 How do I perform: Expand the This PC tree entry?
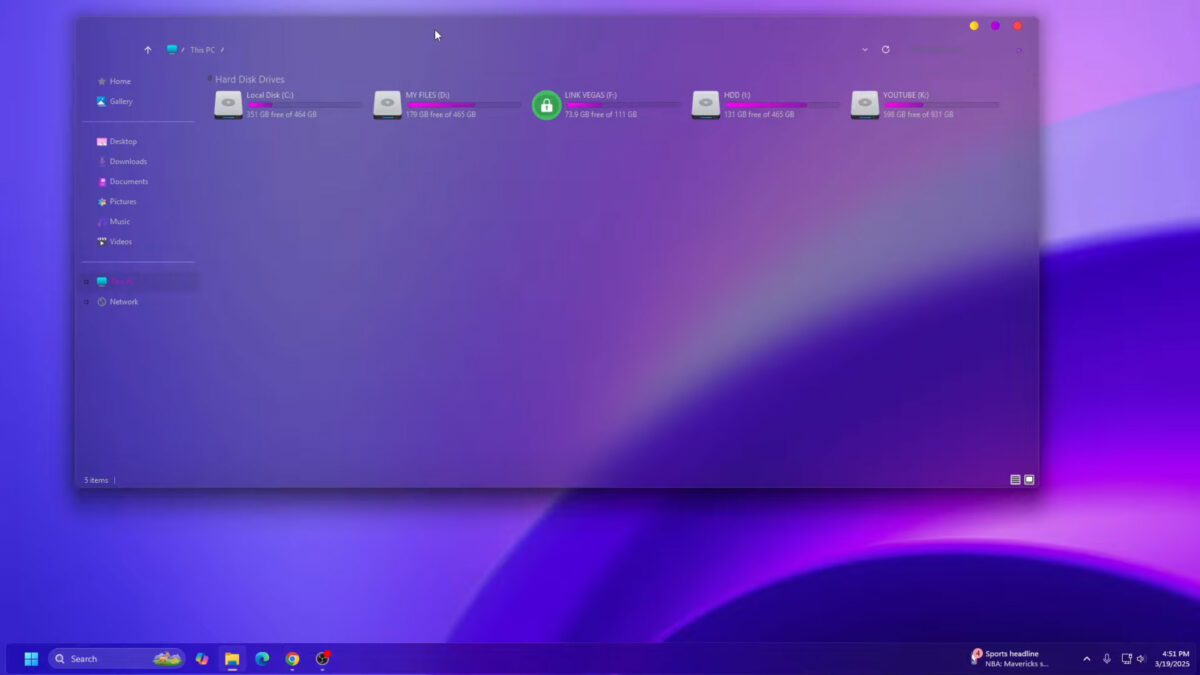tap(86, 281)
